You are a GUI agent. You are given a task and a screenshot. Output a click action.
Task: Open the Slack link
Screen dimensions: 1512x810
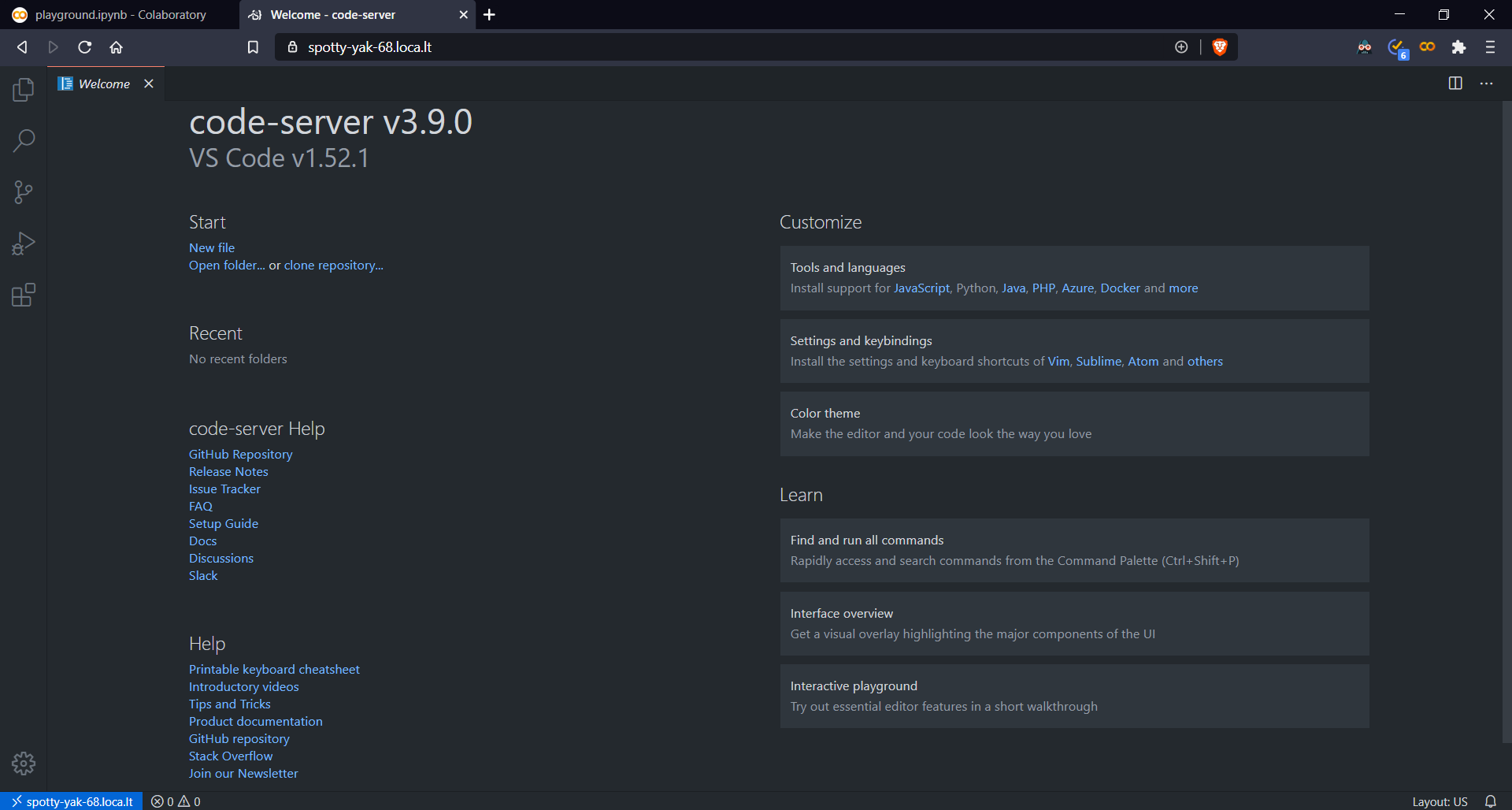pyautogui.click(x=203, y=575)
